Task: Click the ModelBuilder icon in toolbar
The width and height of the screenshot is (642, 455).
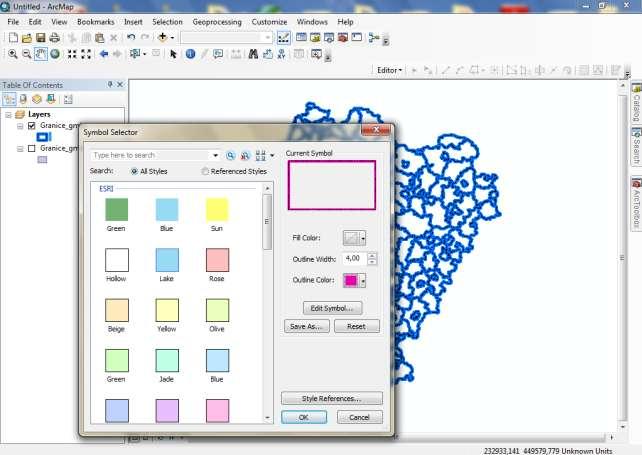Action: pyautogui.click(x=373, y=38)
